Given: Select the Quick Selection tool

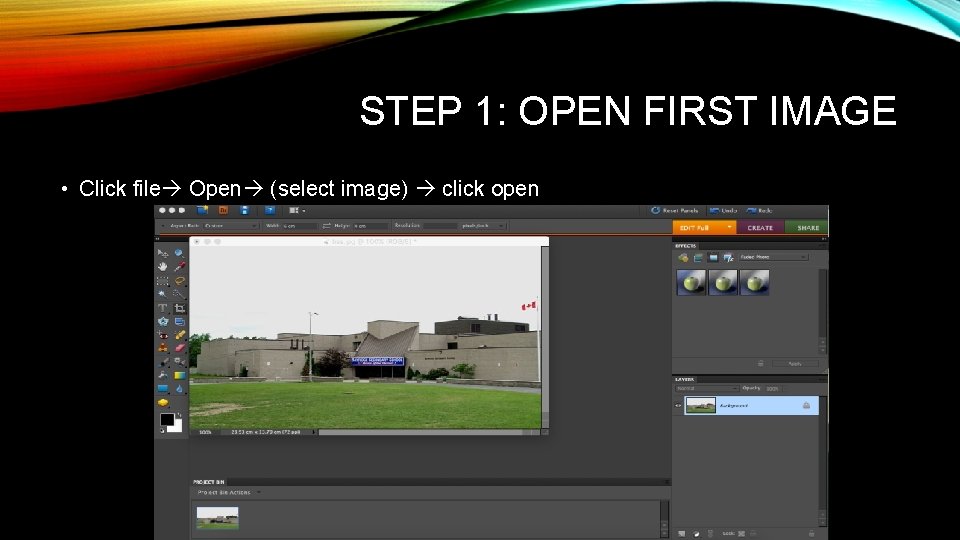Looking at the screenshot, I should click(179, 294).
